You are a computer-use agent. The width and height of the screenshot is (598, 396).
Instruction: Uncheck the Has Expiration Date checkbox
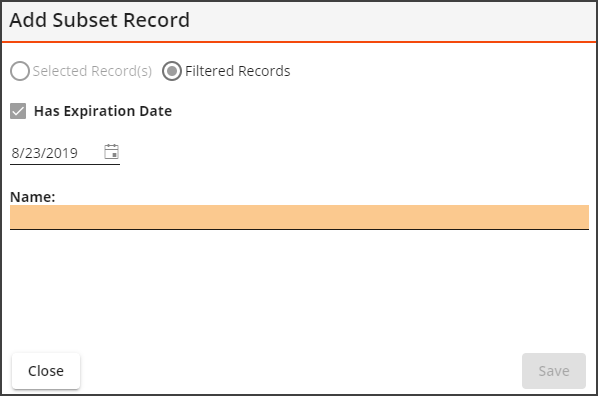point(18,111)
